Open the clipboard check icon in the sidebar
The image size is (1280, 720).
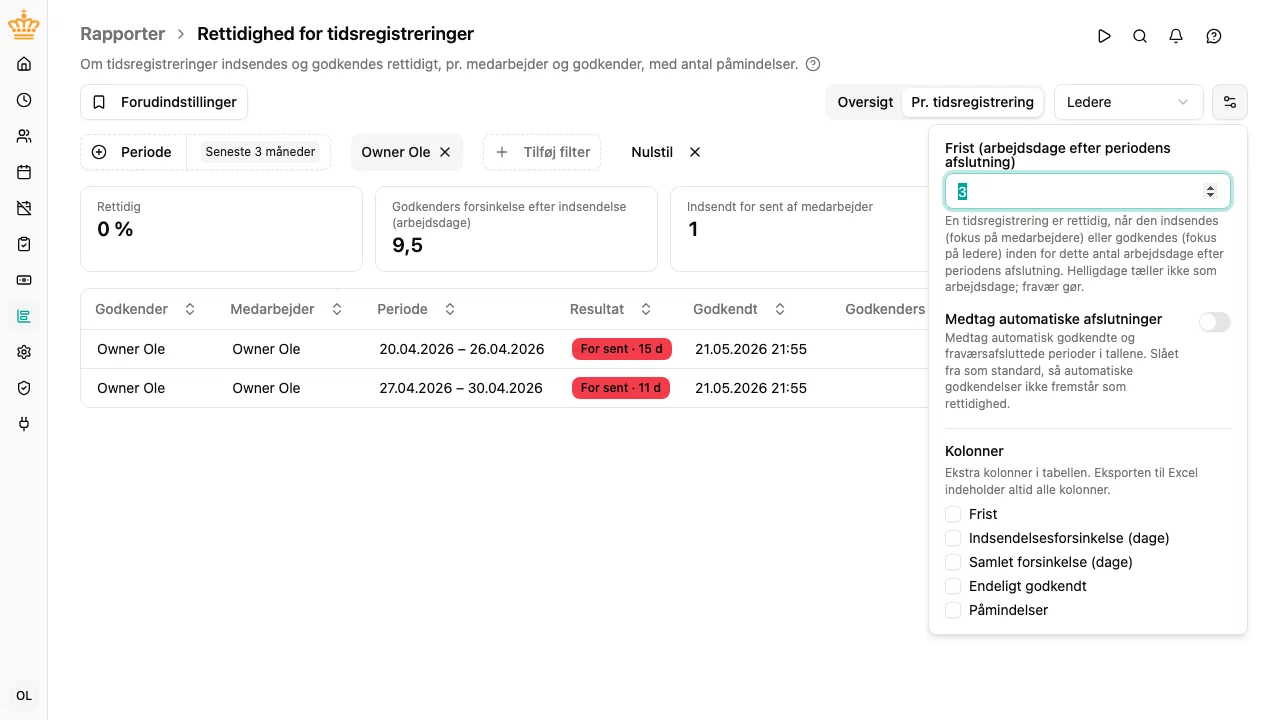pyautogui.click(x=24, y=244)
